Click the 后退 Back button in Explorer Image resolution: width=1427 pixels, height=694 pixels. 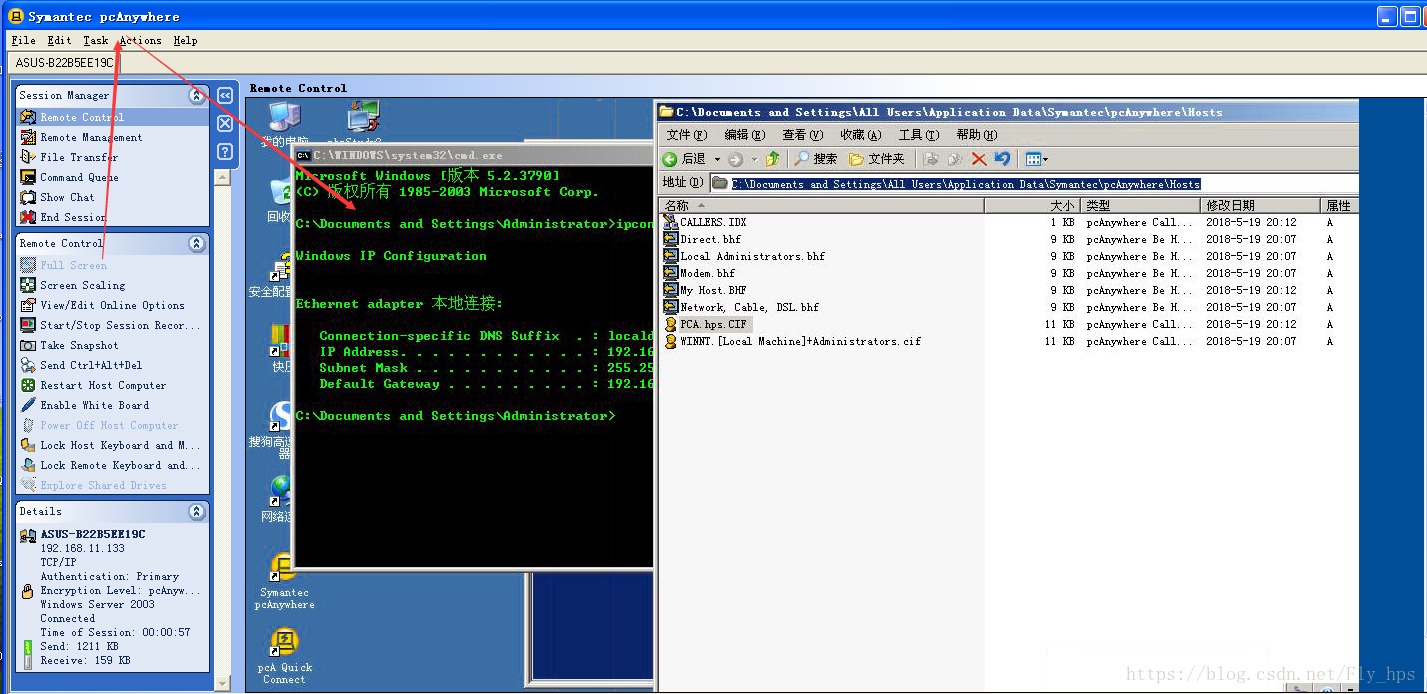pos(685,159)
